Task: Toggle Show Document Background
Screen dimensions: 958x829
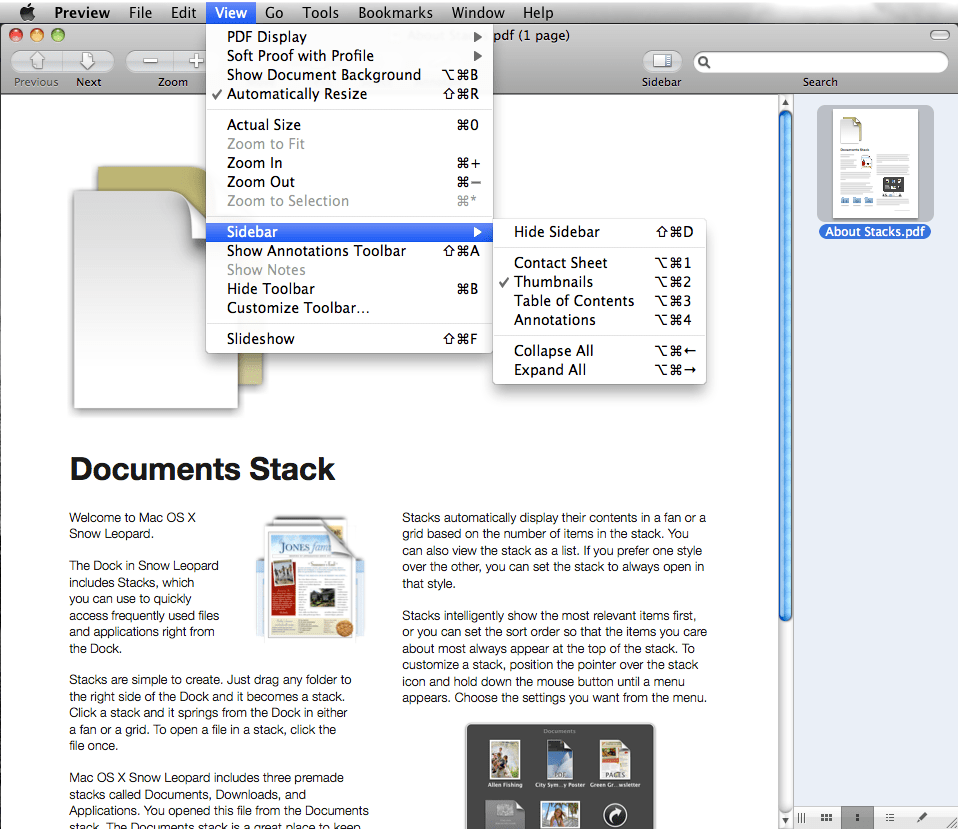Action: 349,75
